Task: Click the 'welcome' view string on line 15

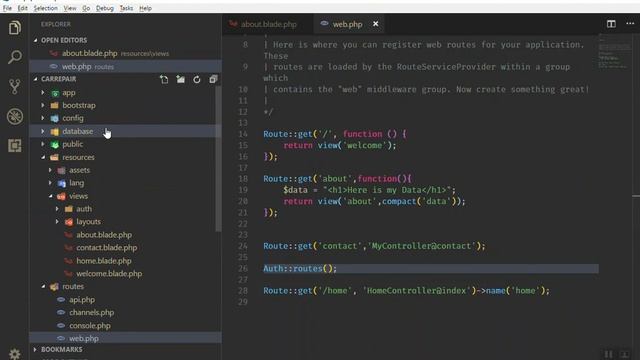Action: click(x=364, y=145)
